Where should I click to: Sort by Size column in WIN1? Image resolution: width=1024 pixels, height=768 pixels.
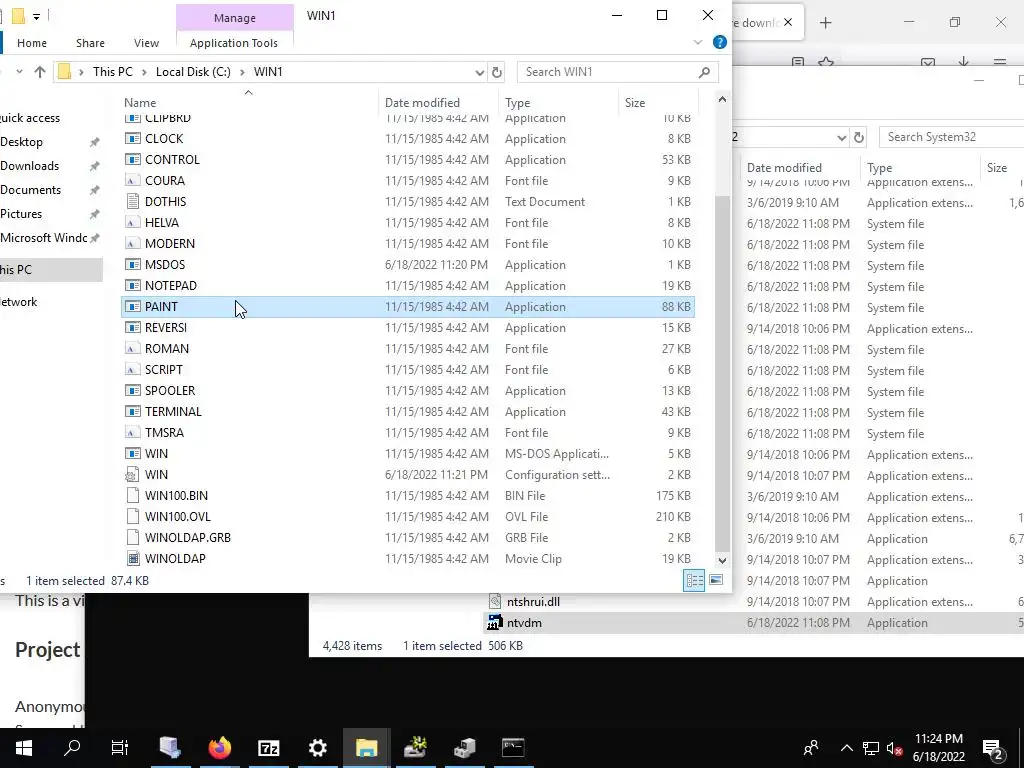(x=634, y=103)
